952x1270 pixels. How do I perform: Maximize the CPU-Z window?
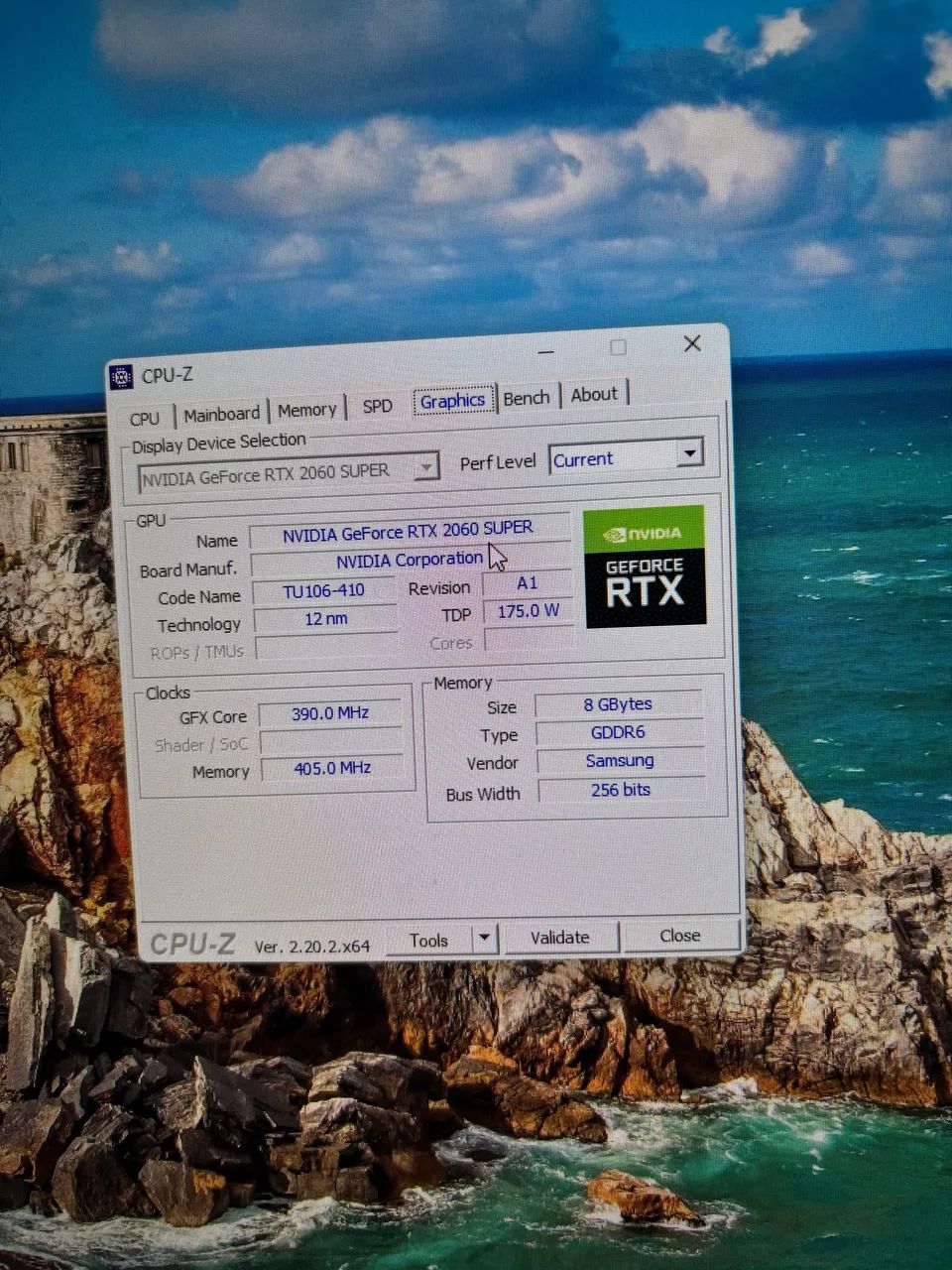pyautogui.click(x=618, y=347)
